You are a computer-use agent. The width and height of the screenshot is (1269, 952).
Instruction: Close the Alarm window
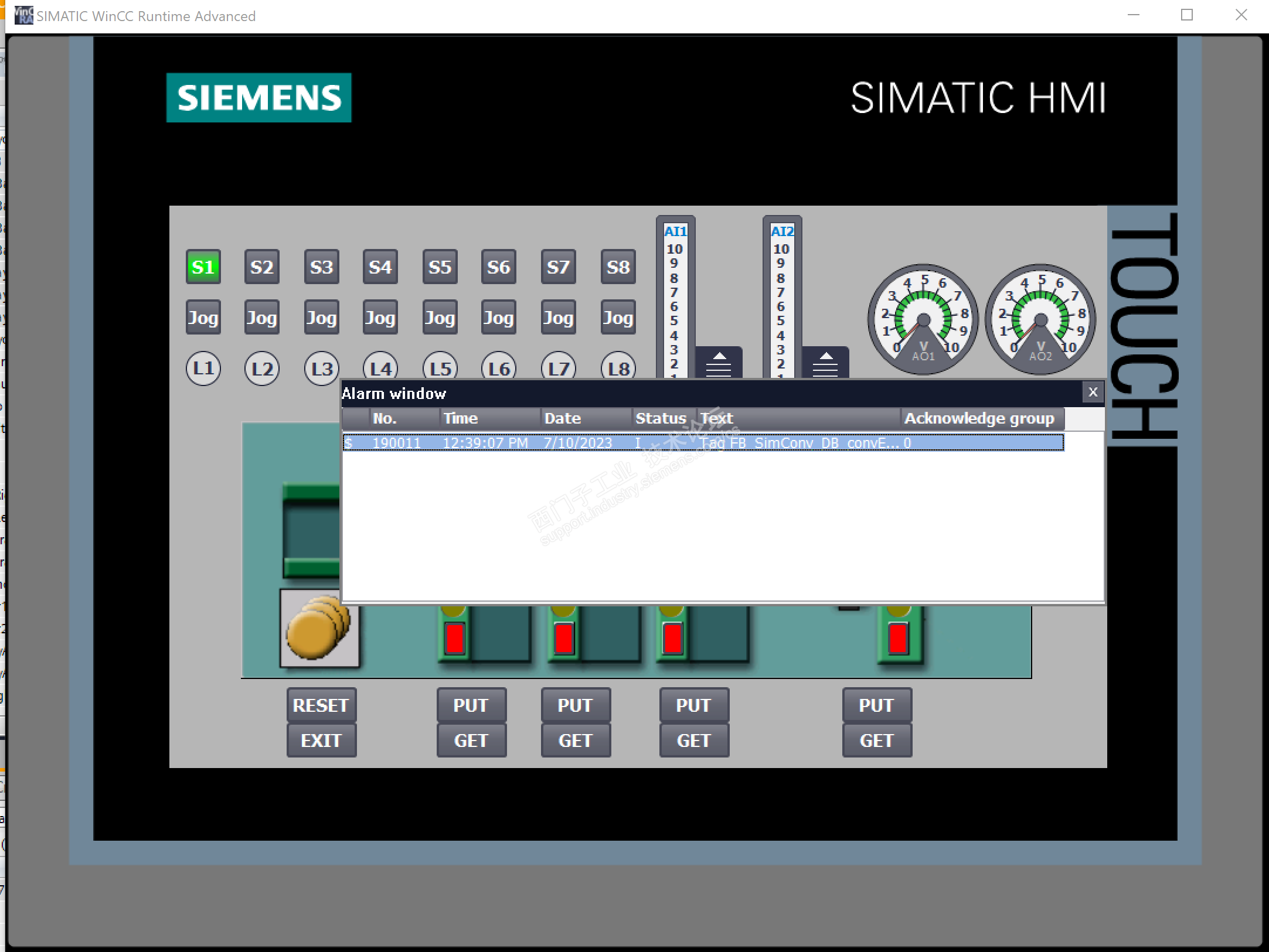[x=1093, y=393]
